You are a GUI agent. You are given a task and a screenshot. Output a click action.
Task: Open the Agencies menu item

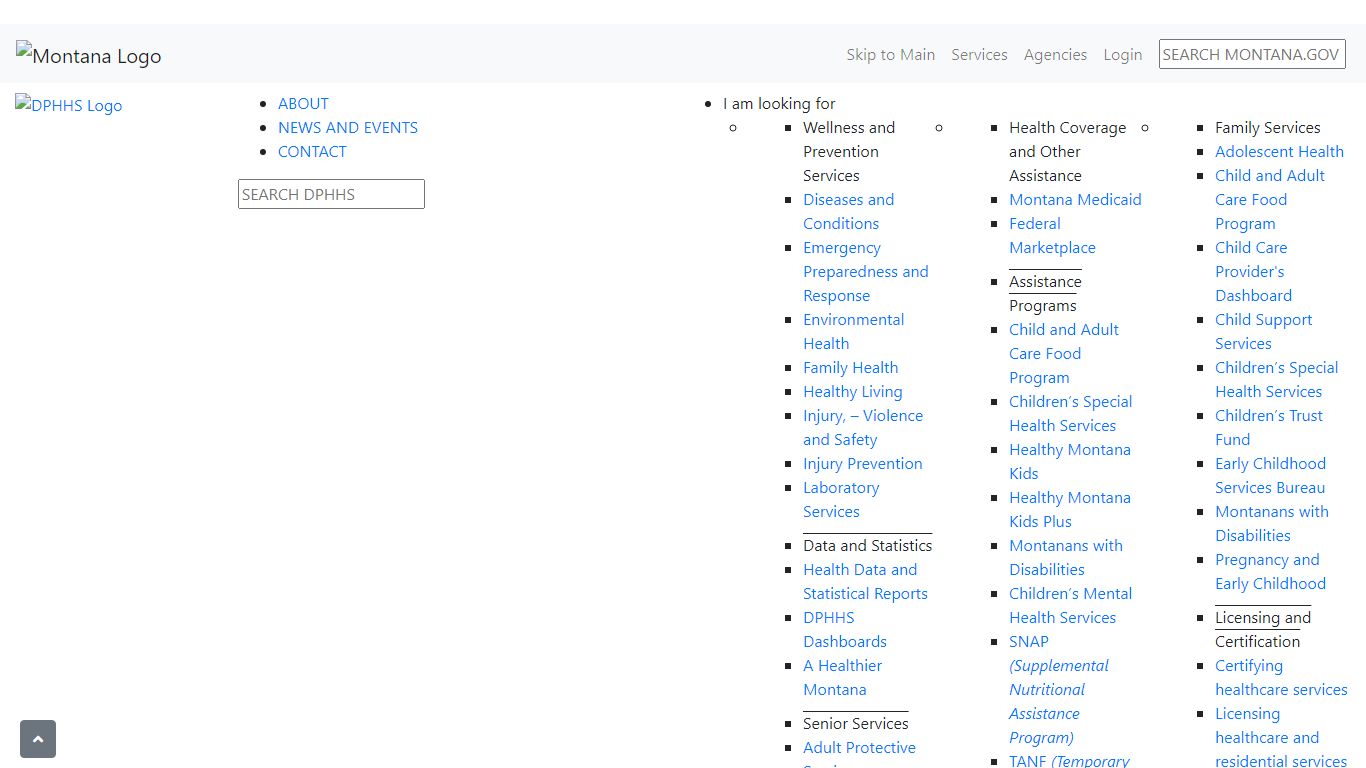(x=1055, y=55)
